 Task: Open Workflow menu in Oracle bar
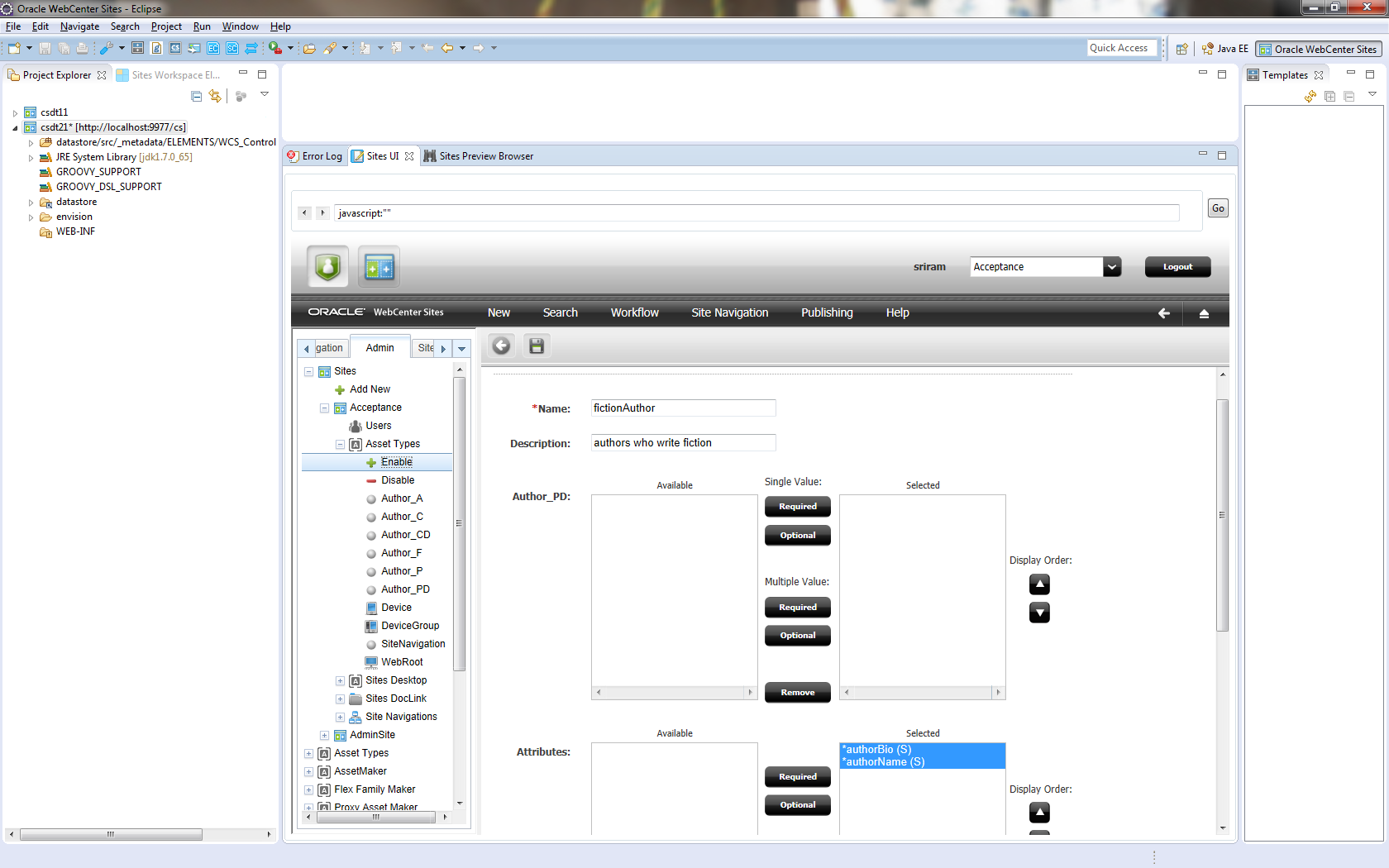point(634,312)
